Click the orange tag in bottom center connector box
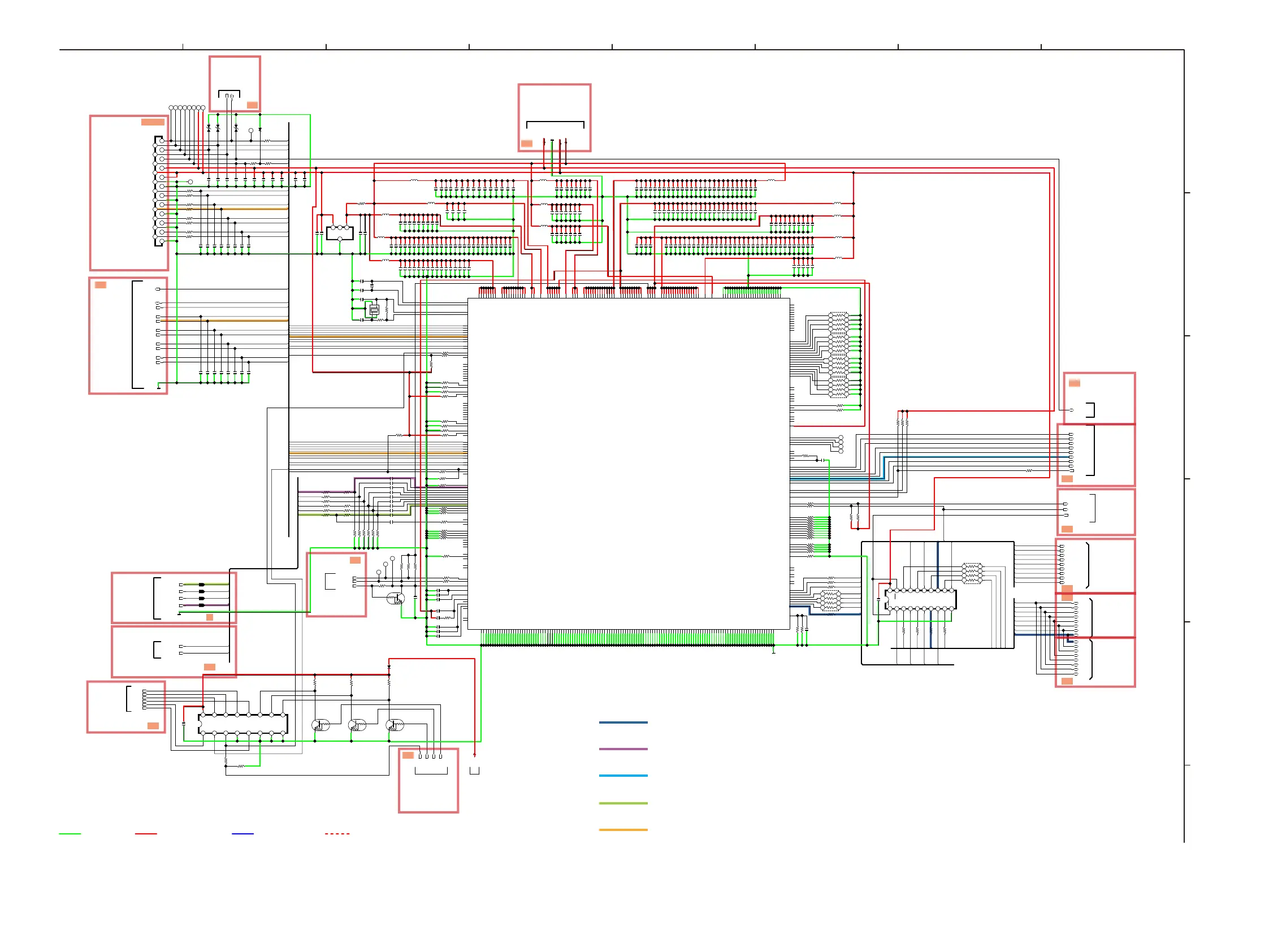The width and height of the screenshot is (1282, 952). pos(408,755)
